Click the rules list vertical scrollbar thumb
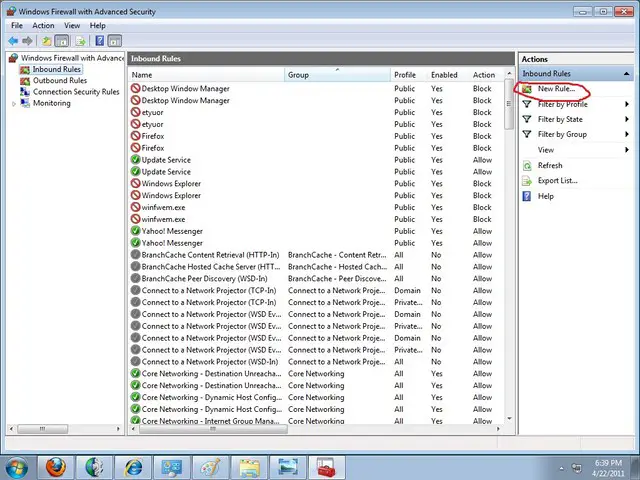Viewport: 640px width, 480px height. pos(509,104)
